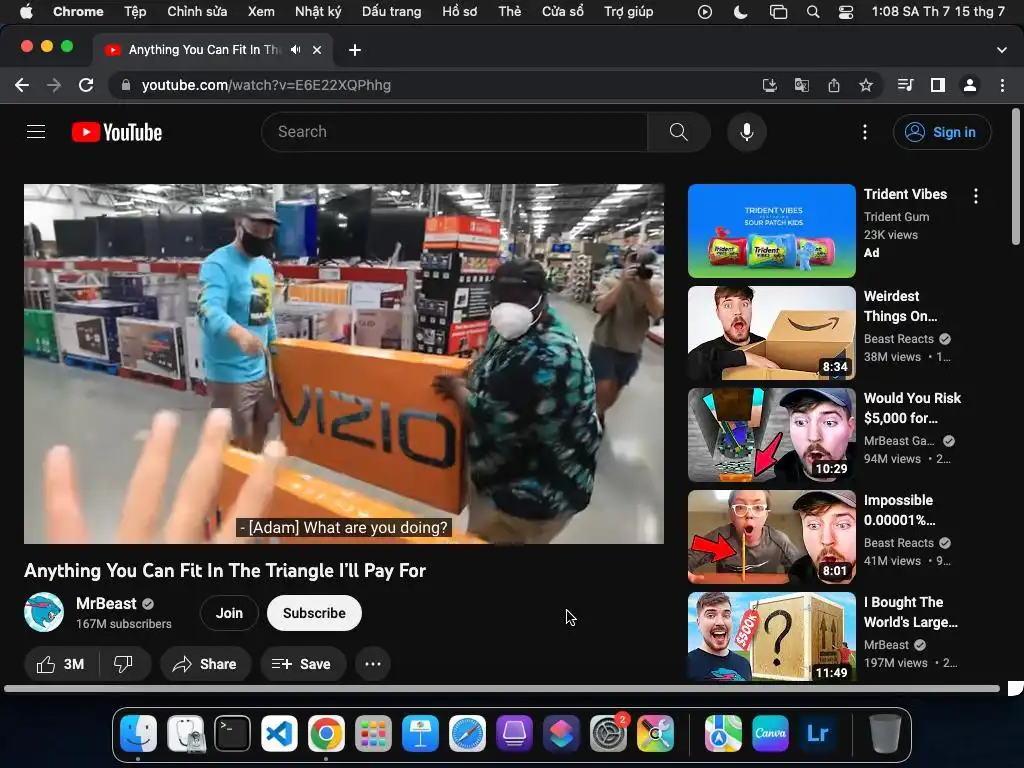
Task: Install app icon in address bar
Action: pyautogui.click(x=770, y=86)
